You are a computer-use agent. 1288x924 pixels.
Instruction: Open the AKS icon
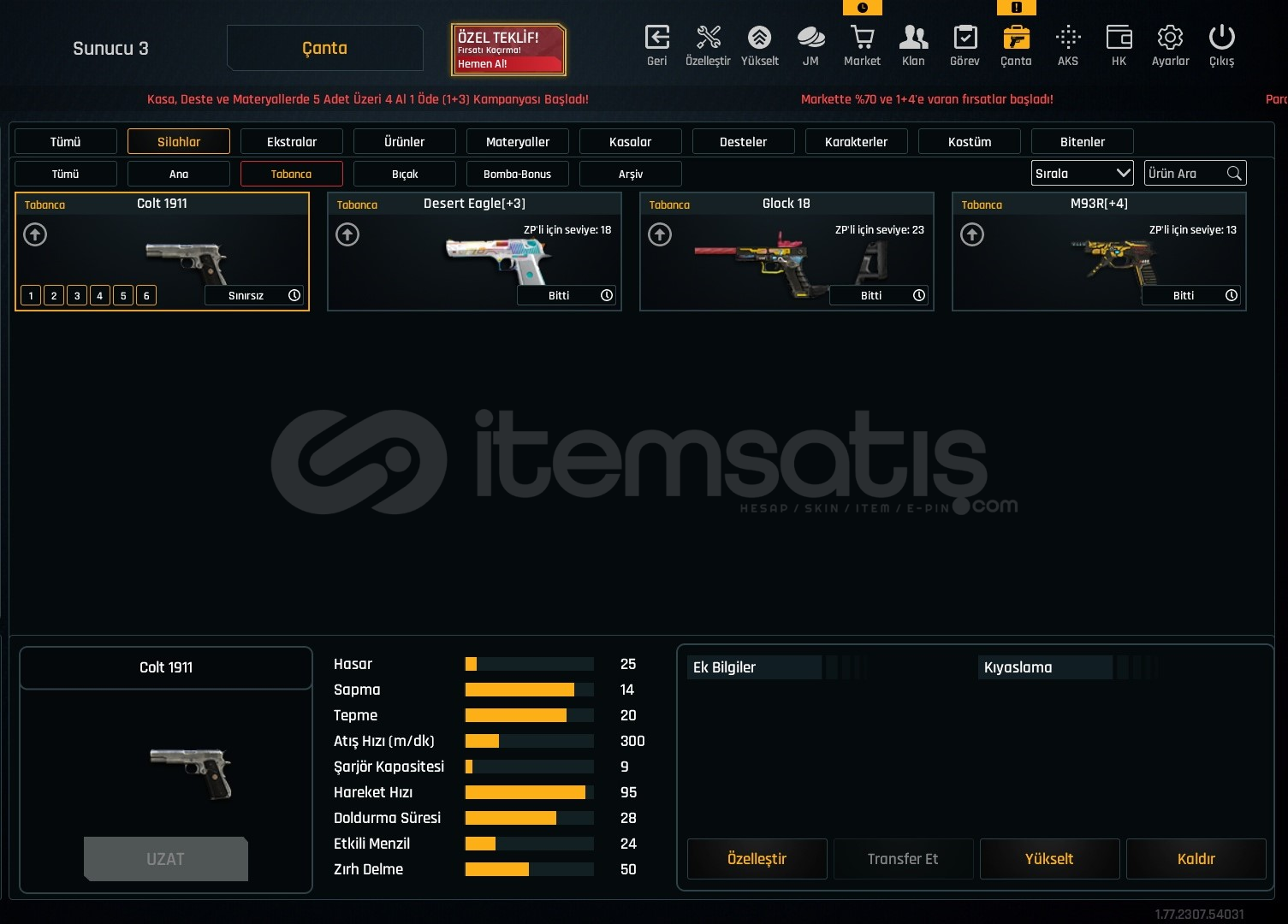(x=1067, y=38)
